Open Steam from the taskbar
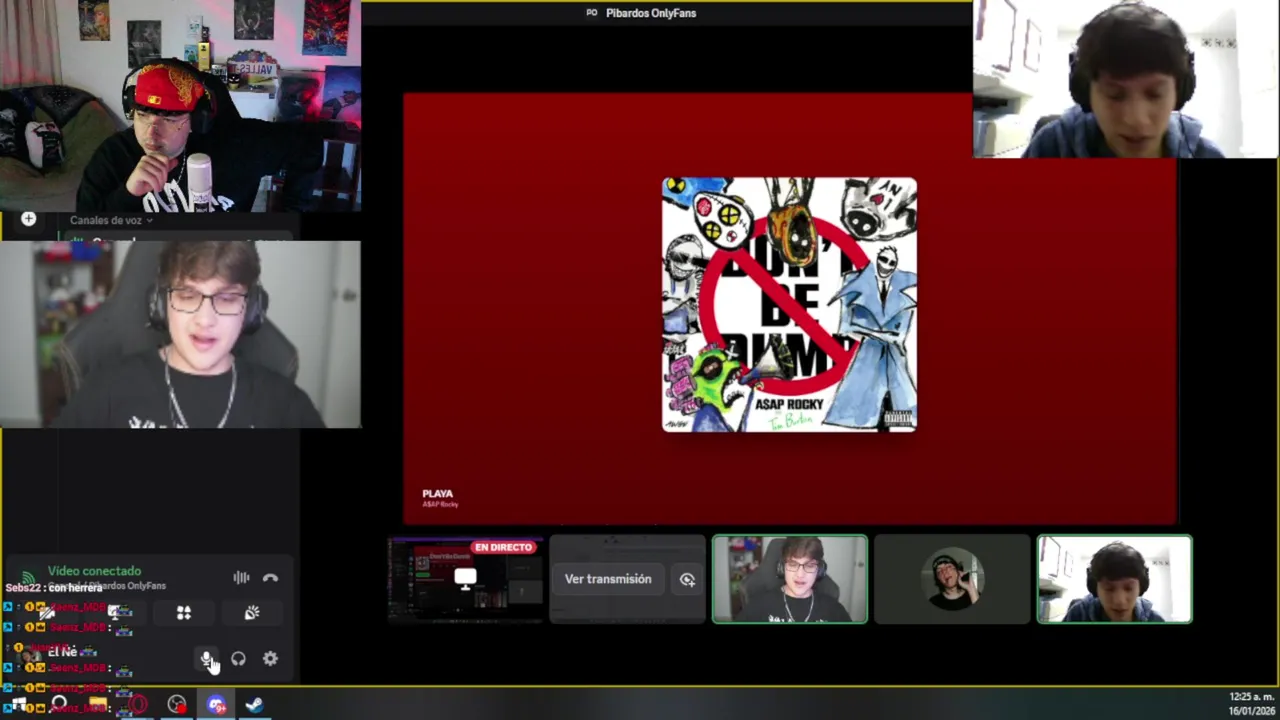Image resolution: width=1280 pixels, height=720 pixels. click(x=254, y=705)
